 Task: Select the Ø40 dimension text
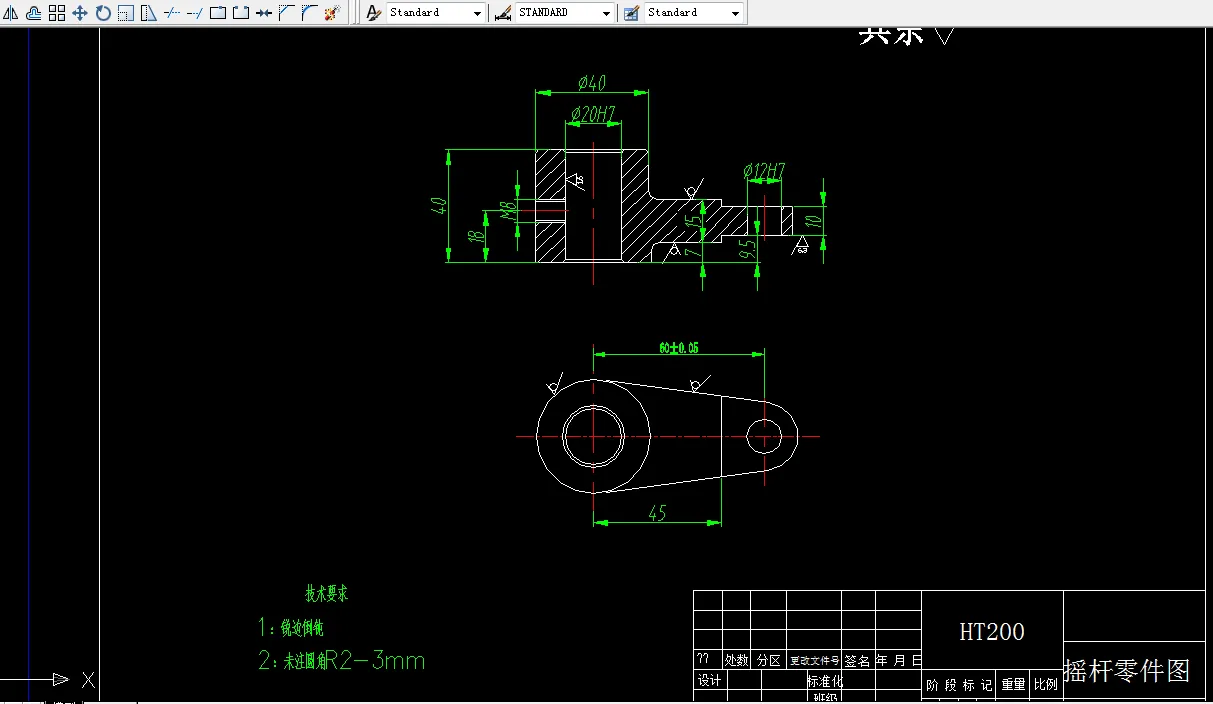593,82
